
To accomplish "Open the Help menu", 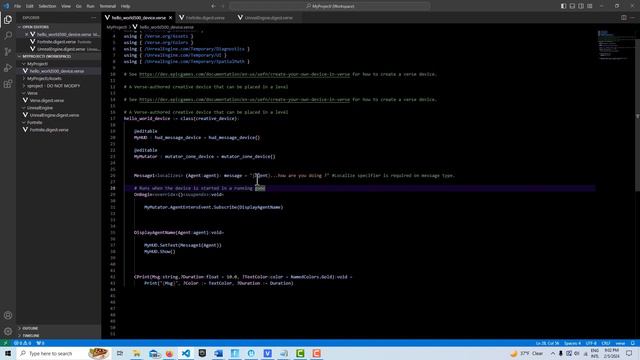I will [x=125, y=6].
